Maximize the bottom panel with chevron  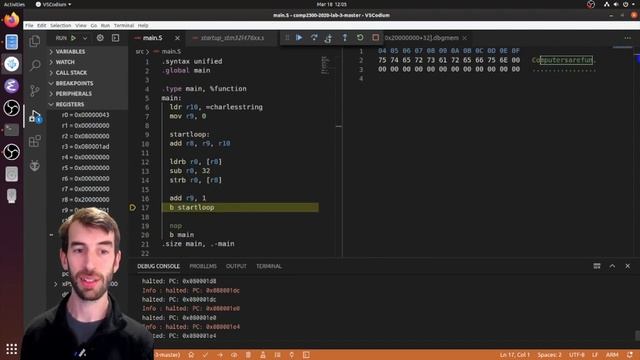click(612, 266)
